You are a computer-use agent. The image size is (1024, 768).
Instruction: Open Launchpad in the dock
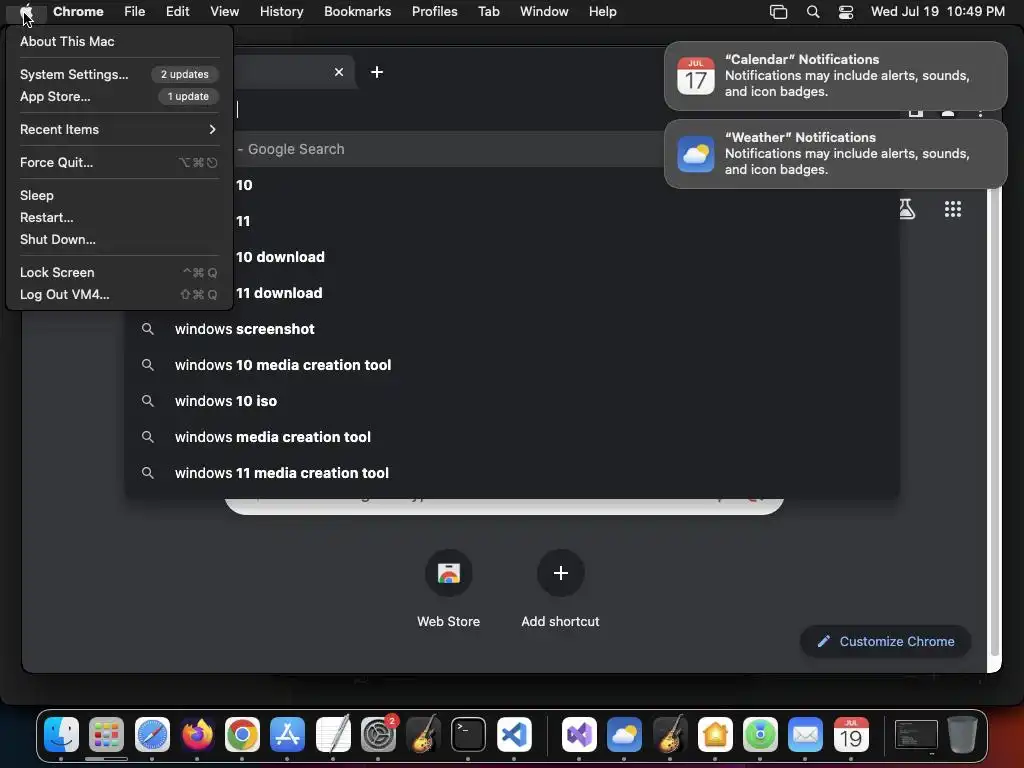point(106,735)
